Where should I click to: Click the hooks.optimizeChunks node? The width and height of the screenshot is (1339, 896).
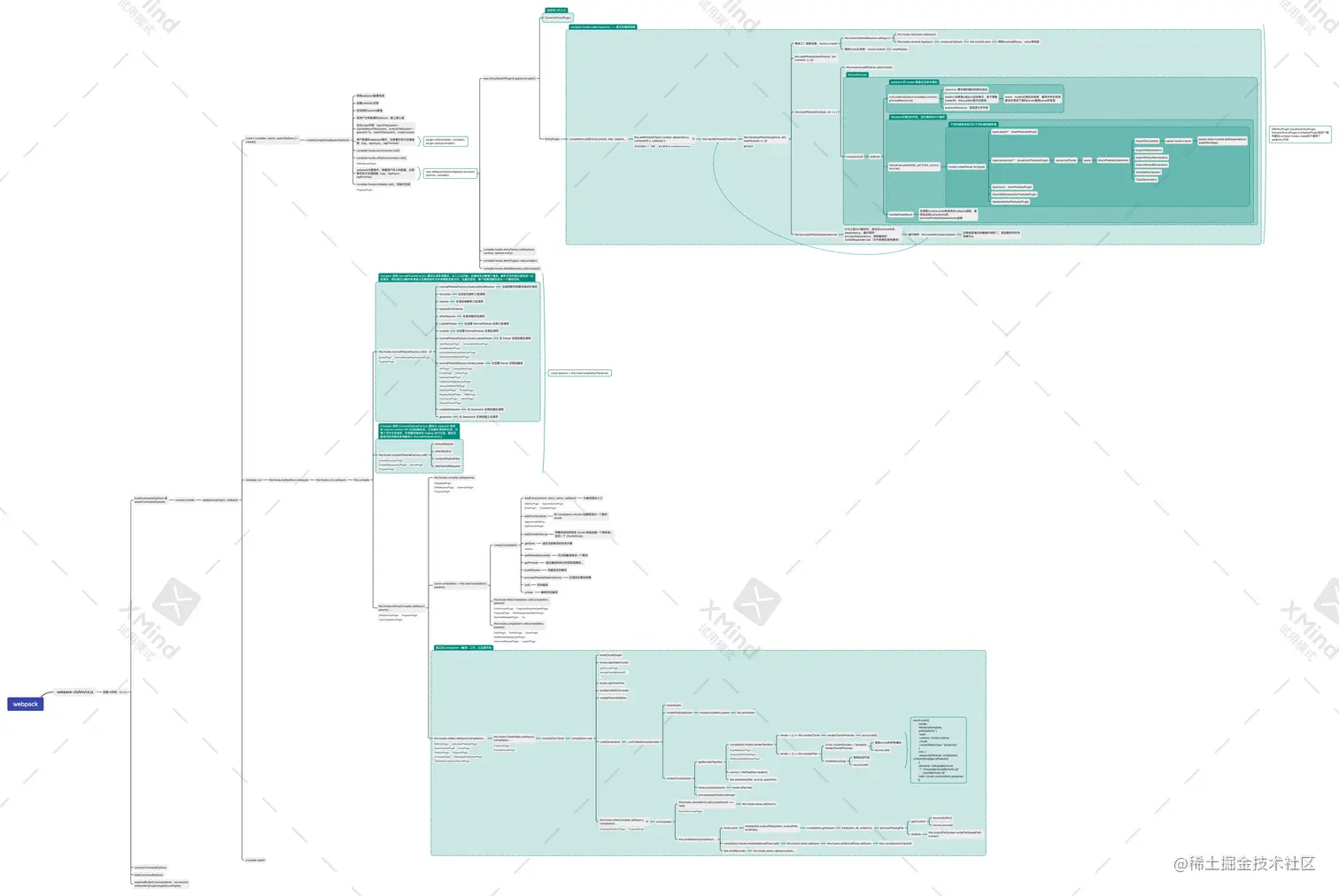pos(614,662)
